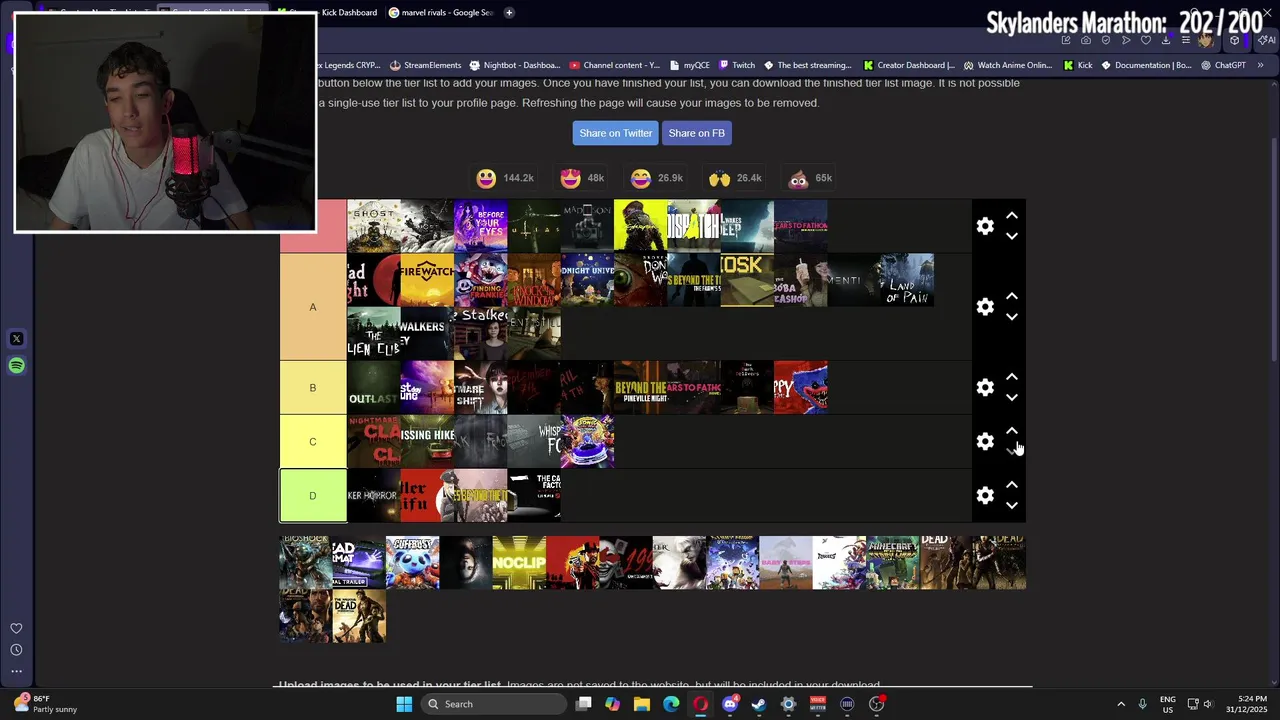The height and width of the screenshot is (720, 1280).
Task: Move tier B row down with arrow
Action: click(1012, 398)
